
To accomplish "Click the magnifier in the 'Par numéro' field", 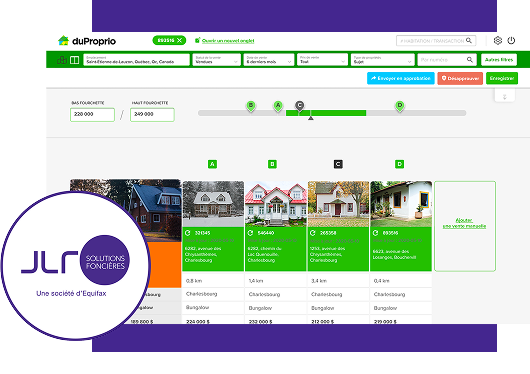I will 470,60.
